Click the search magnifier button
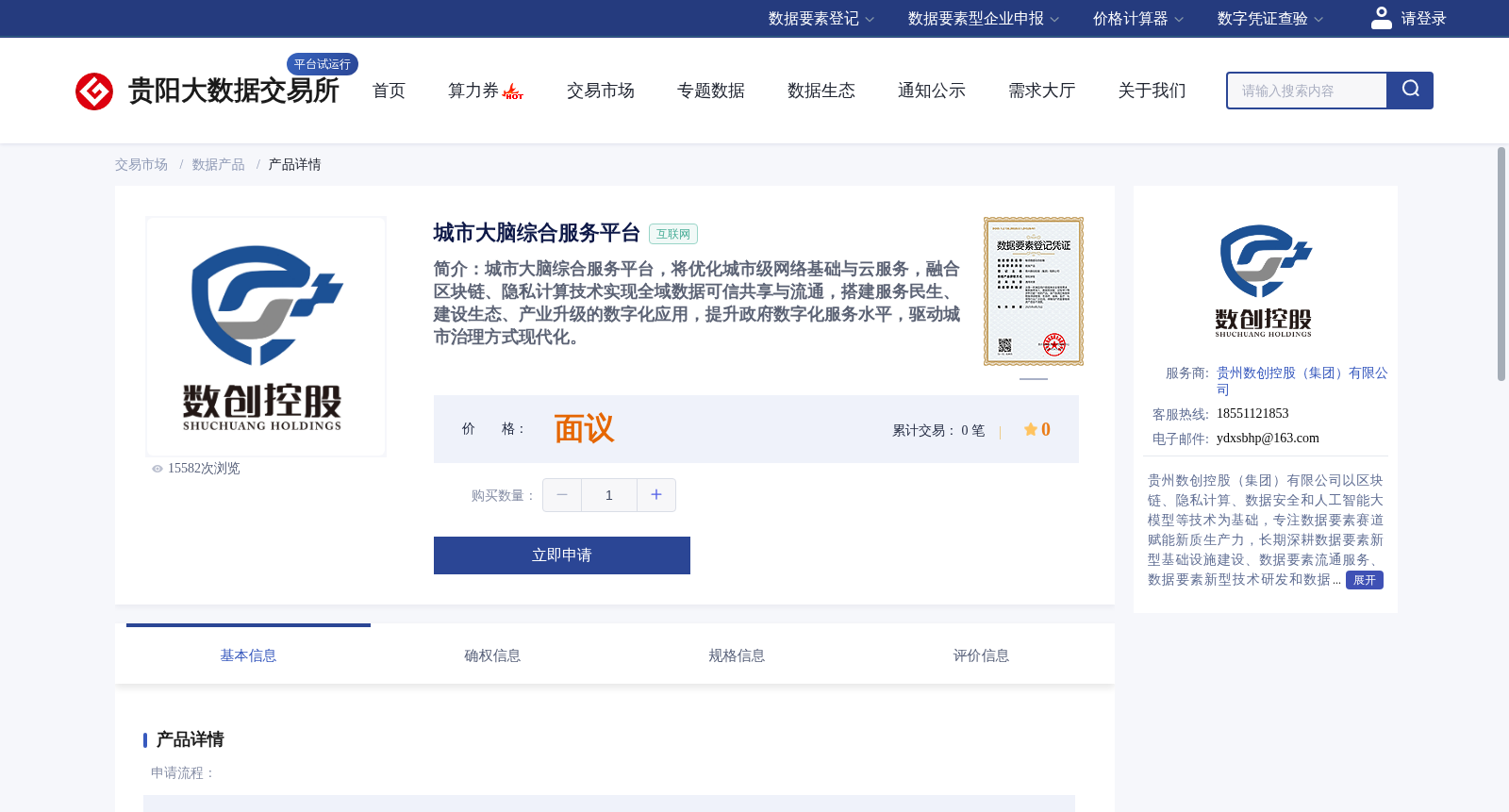The width and height of the screenshot is (1509, 812). pos(1410,91)
